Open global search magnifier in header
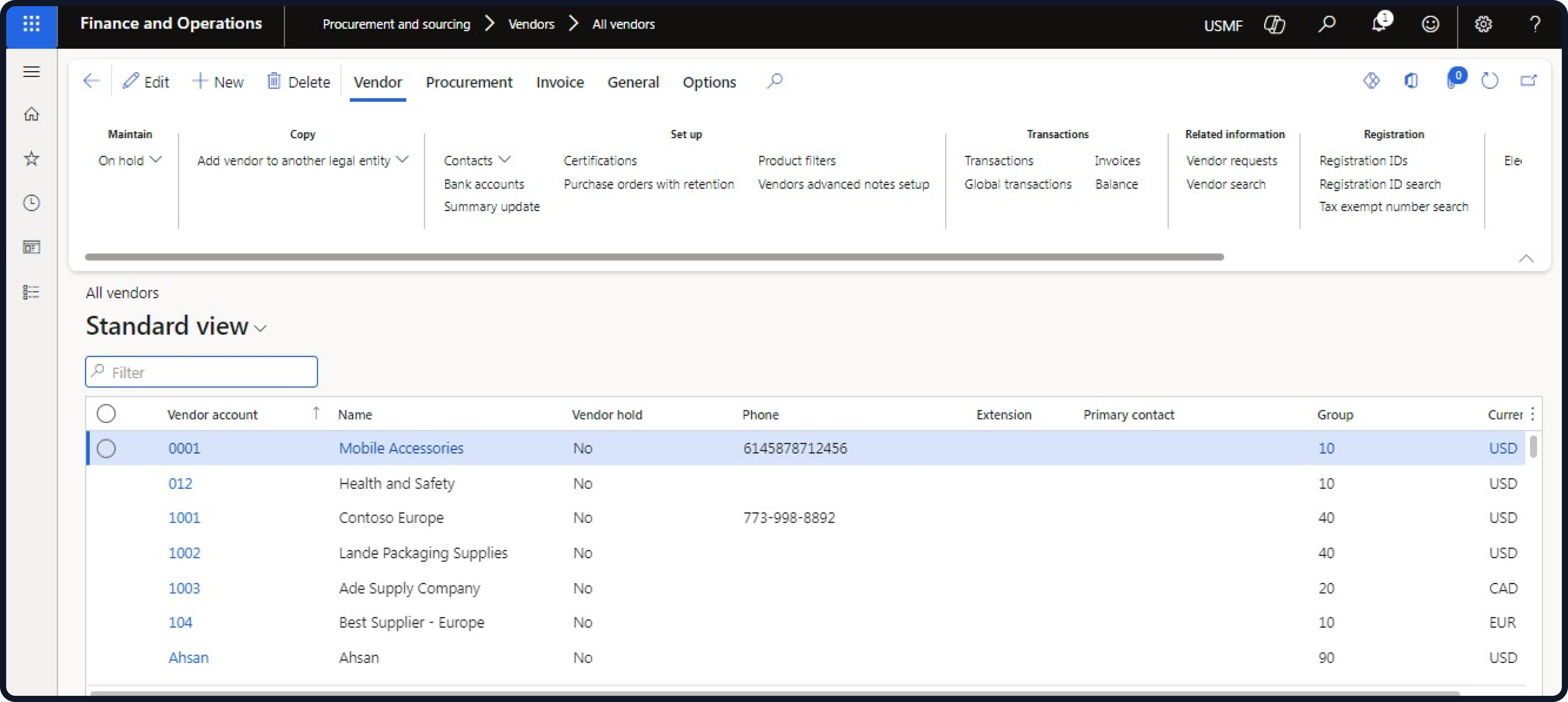Screen dimensions: 1568x702 point(1326,24)
